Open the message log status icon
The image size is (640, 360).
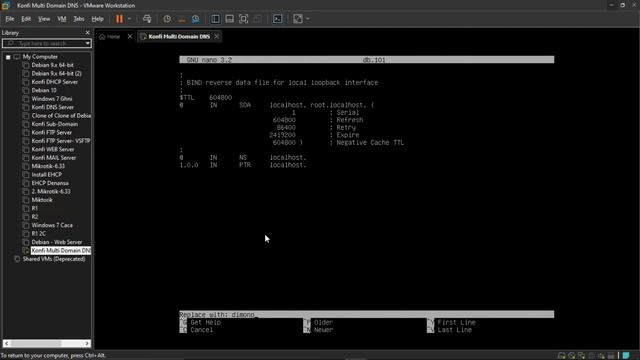(x=625, y=356)
